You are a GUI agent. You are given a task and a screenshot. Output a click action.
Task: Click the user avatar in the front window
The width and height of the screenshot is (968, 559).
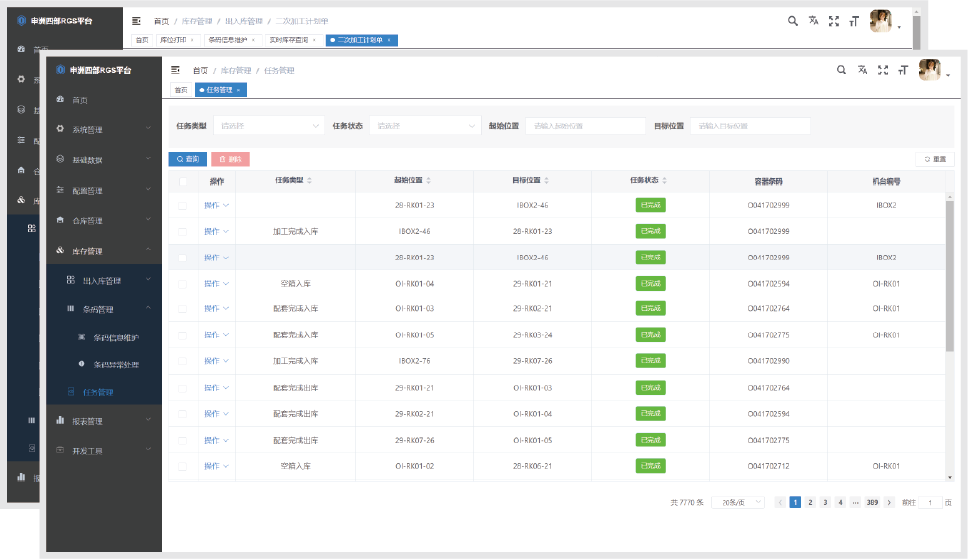tap(930, 70)
